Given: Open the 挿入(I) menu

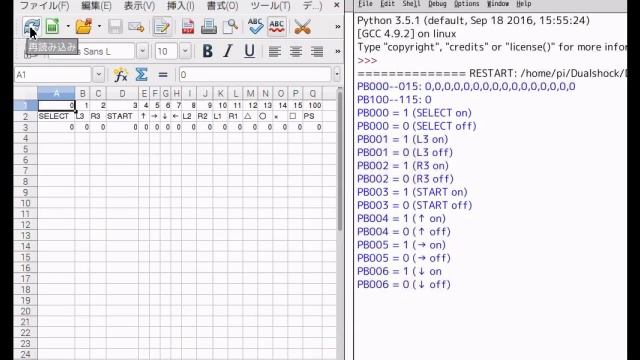Looking at the screenshot, I should (181, 6).
